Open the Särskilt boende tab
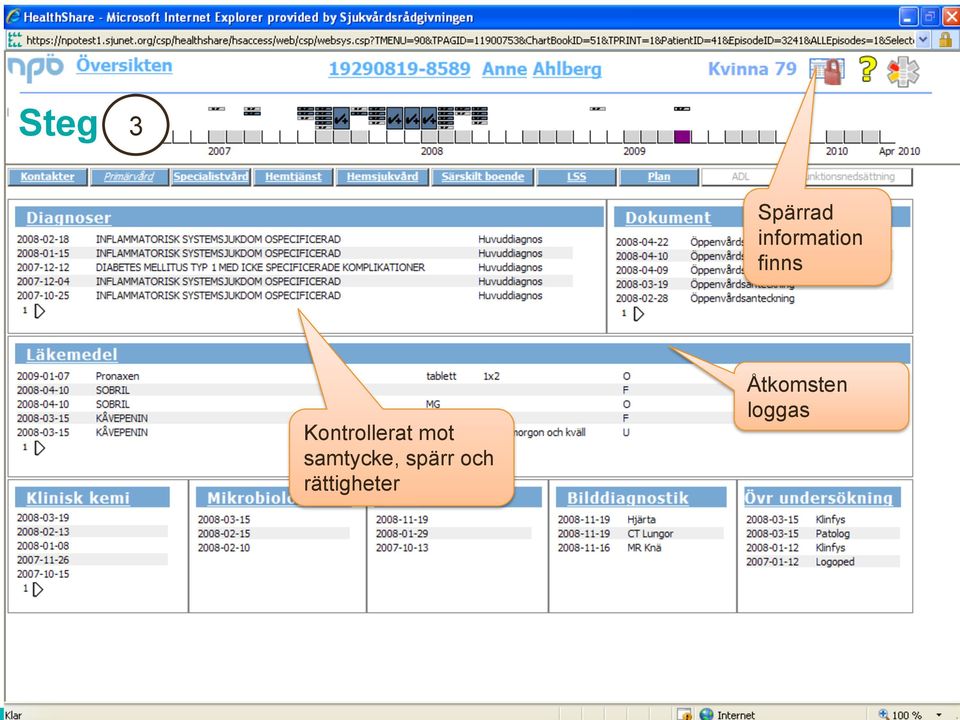The width and height of the screenshot is (960, 720). tap(482, 176)
